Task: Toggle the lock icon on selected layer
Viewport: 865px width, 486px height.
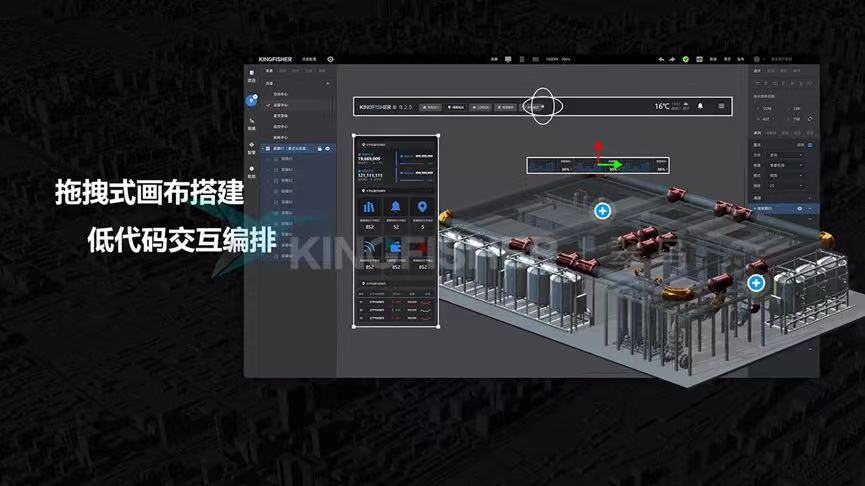Action: 319,148
